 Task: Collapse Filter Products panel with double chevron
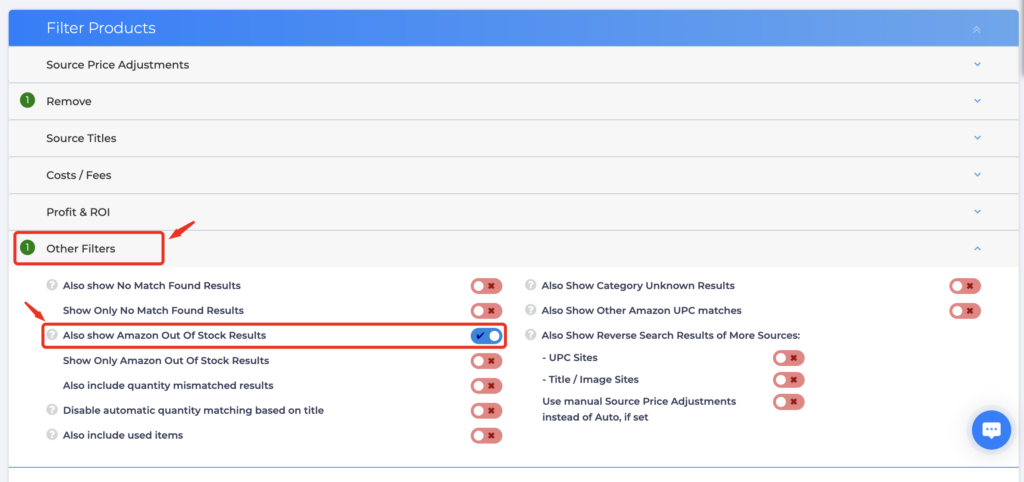click(976, 29)
